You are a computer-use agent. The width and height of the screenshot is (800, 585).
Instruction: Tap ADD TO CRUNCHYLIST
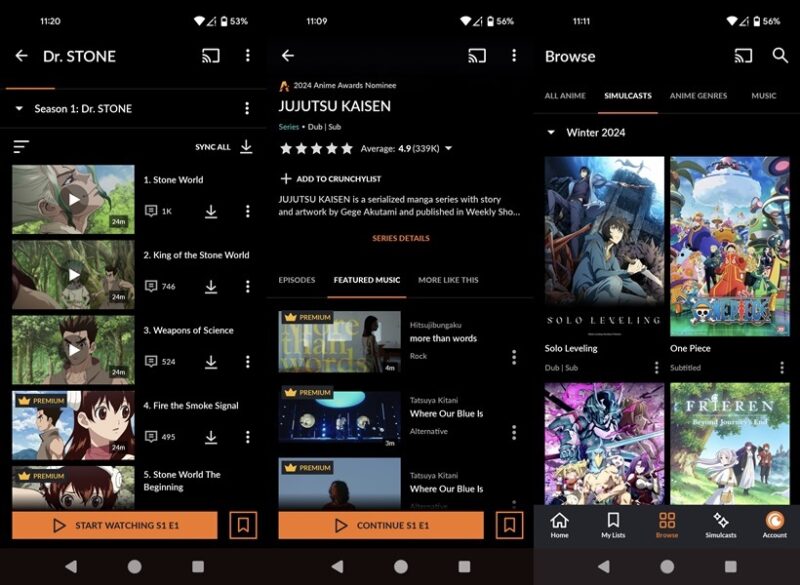pyautogui.click(x=337, y=179)
